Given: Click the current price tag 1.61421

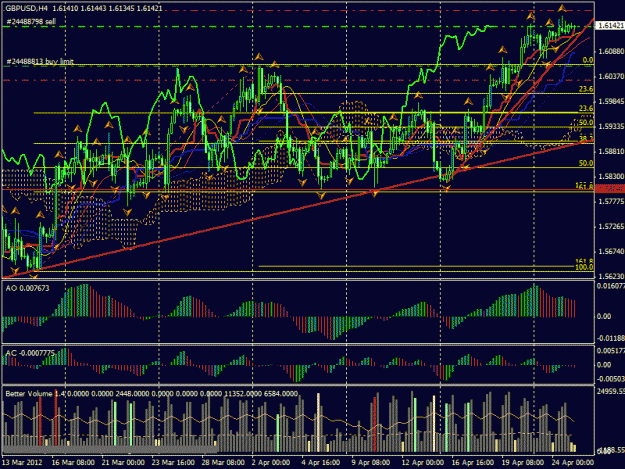Looking at the screenshot, I should pos(610,26).
